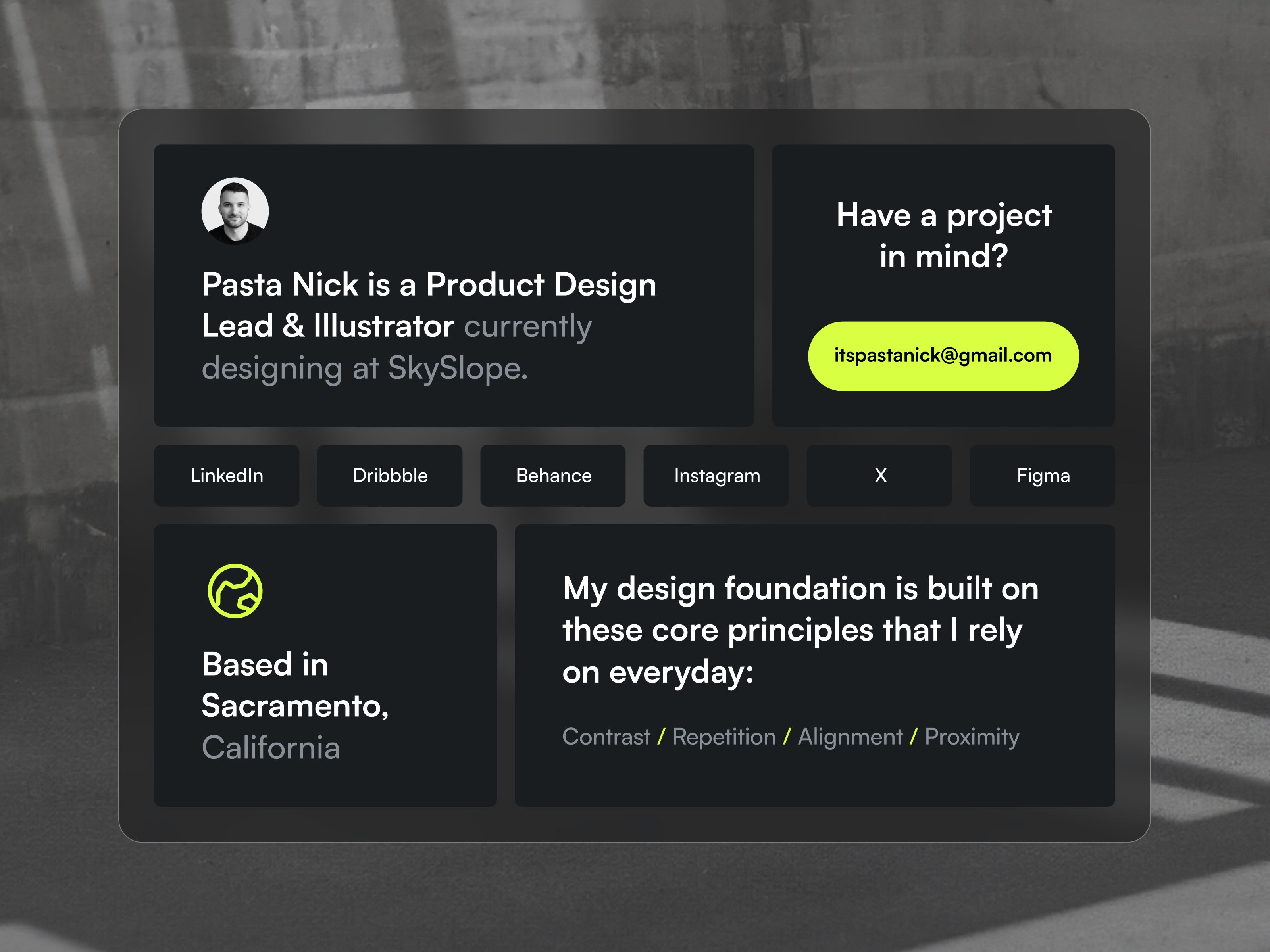This screenshot has height=952, width=1270.
Task: Click Pasta Nick's profile photo avatar
Action: click(235, 211)
